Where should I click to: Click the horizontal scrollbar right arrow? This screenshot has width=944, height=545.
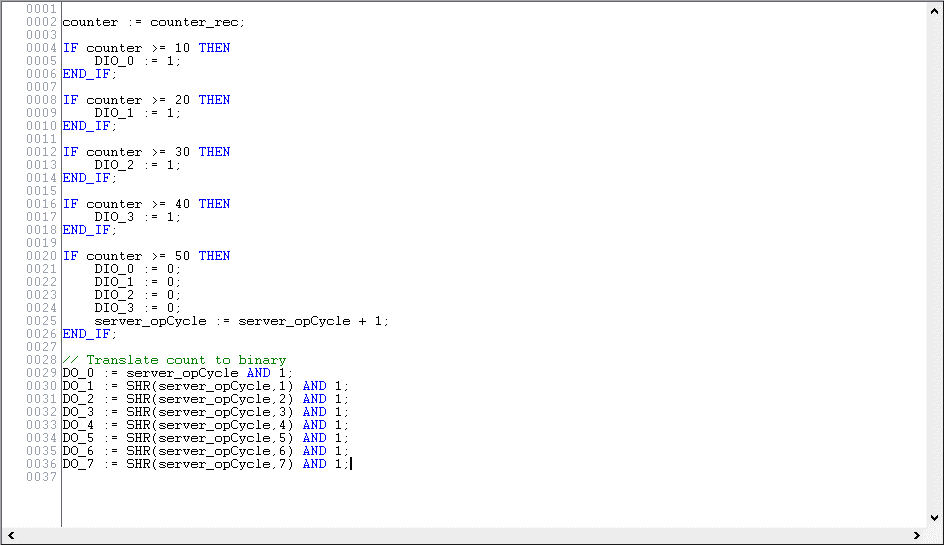pyautogui.click(x=918, y=536)
